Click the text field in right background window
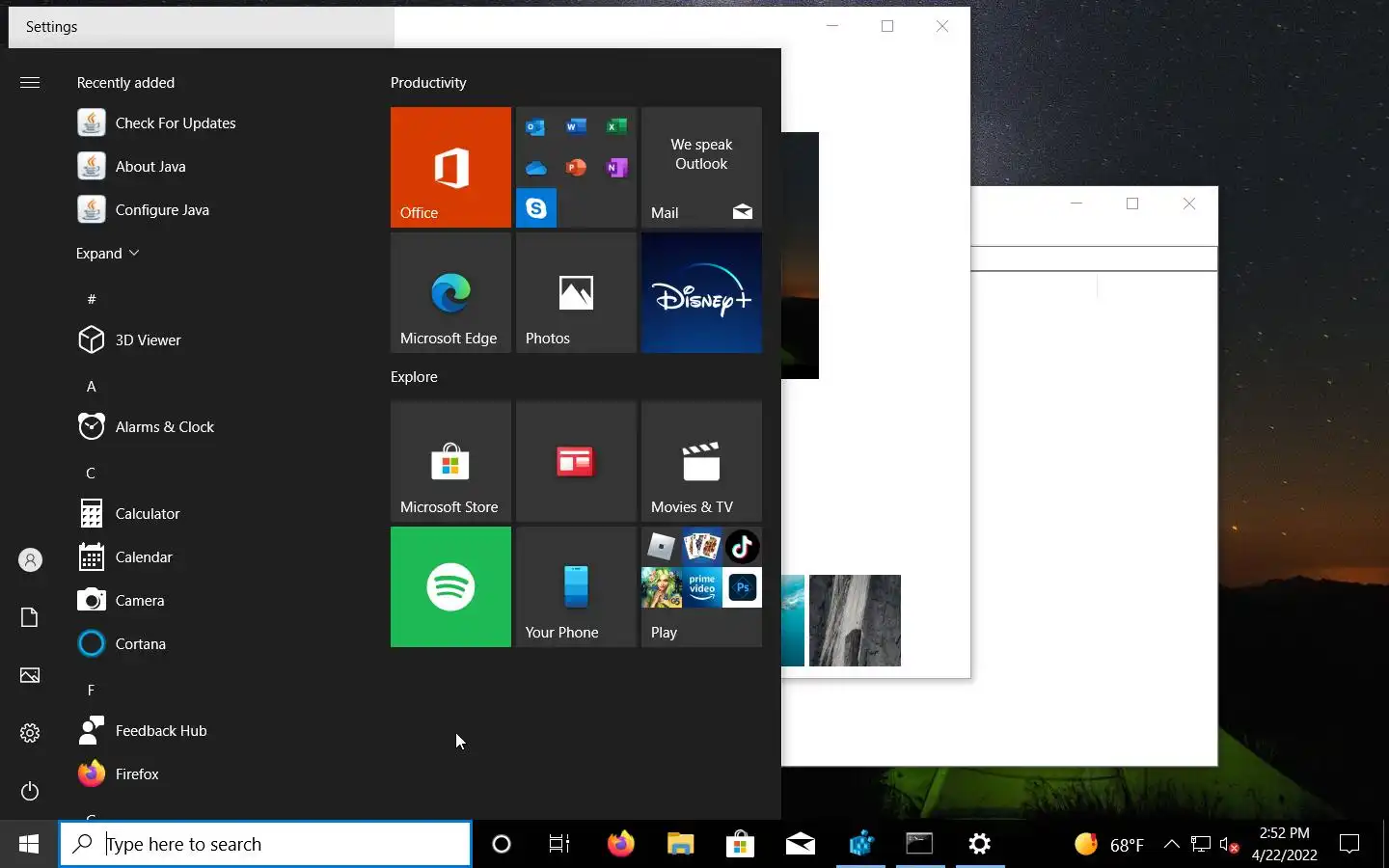 coord(1094,258)
